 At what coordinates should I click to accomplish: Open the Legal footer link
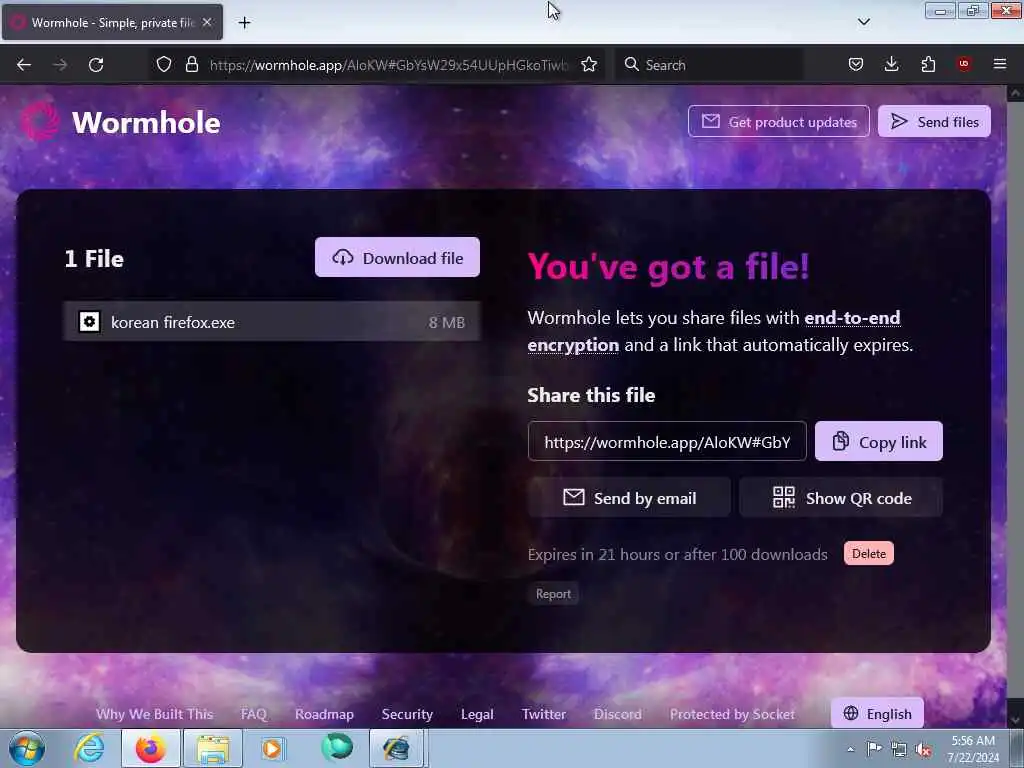click(477, 714)
